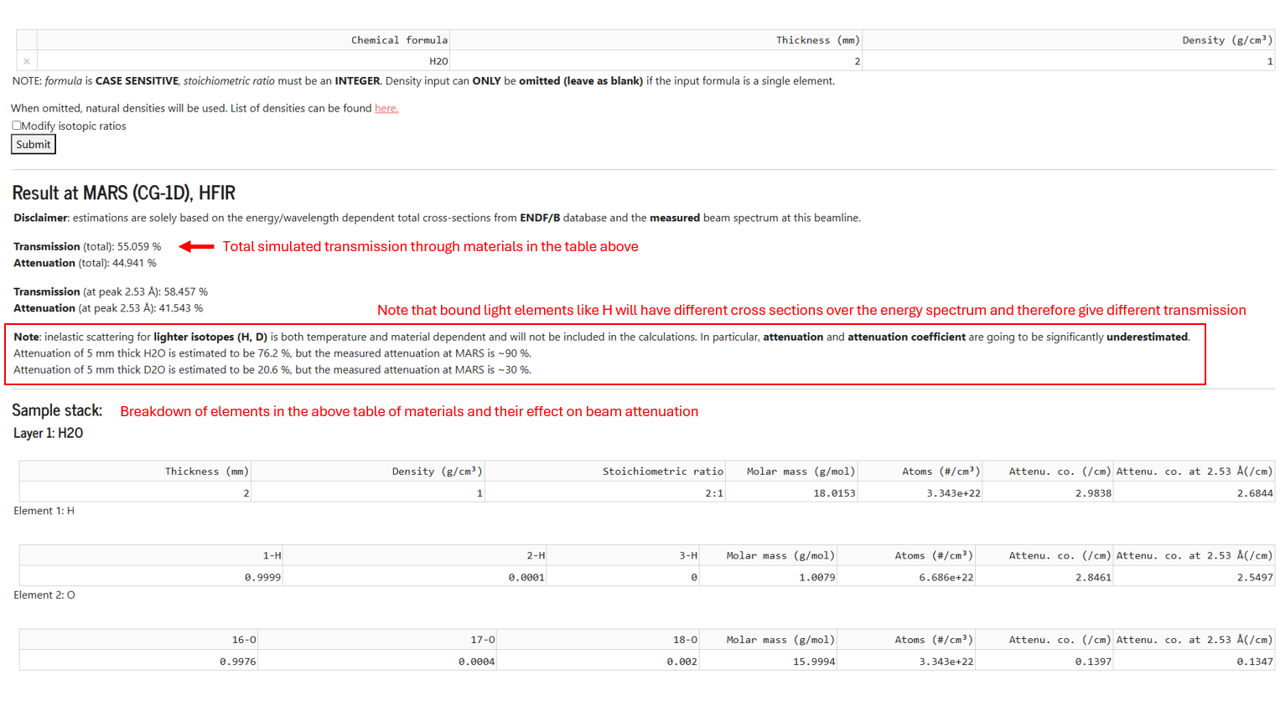Open the densities list 'here' link
The height and width of the screenshot is (716, 1280).
click(x=386, y=108)
